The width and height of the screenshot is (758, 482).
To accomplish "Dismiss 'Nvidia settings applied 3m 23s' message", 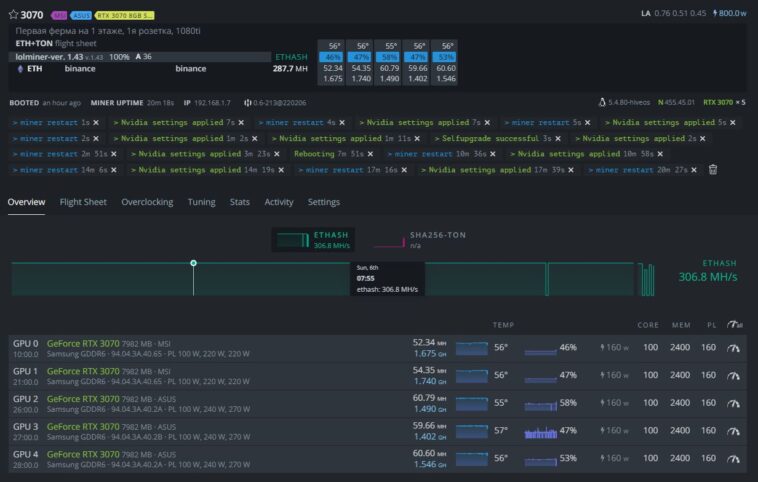I will [277, 154].
